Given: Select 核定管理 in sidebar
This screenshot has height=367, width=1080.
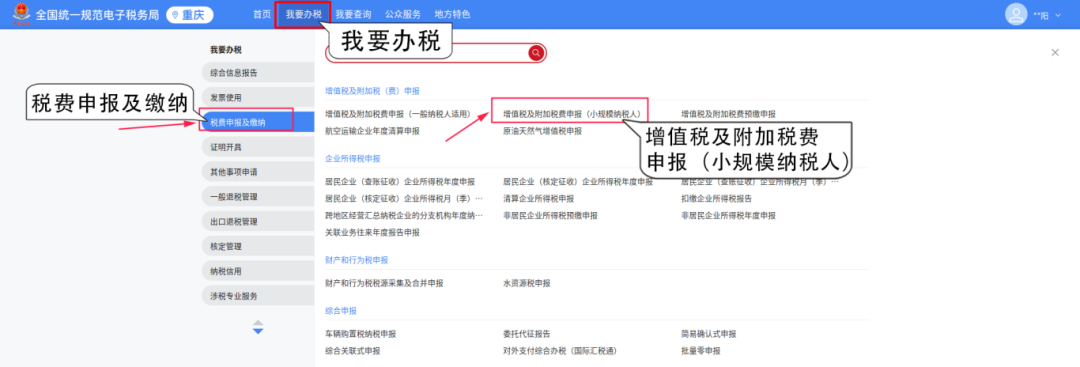Looking at the screenshot, I should coord(258,247).
